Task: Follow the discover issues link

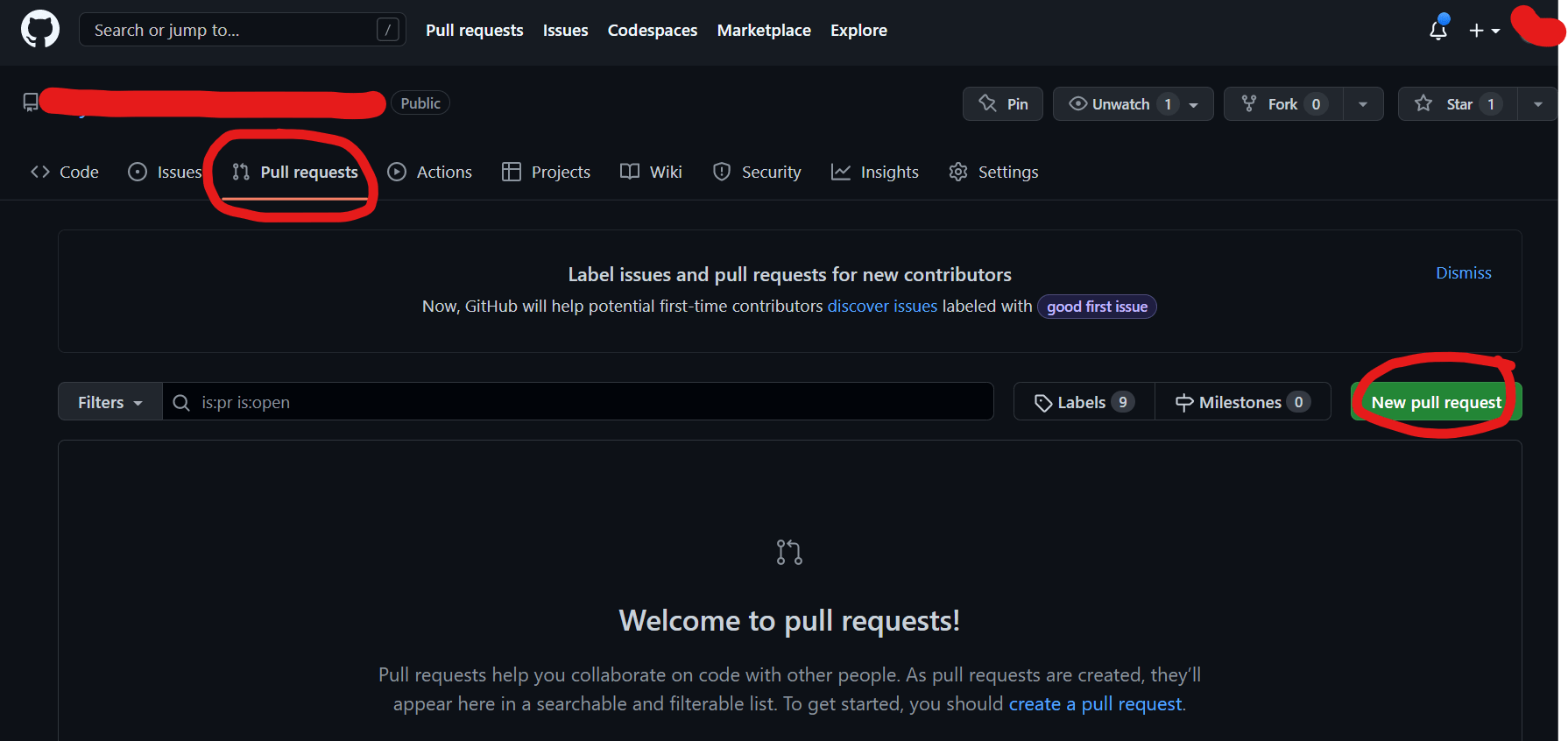Action: point(882,306)
